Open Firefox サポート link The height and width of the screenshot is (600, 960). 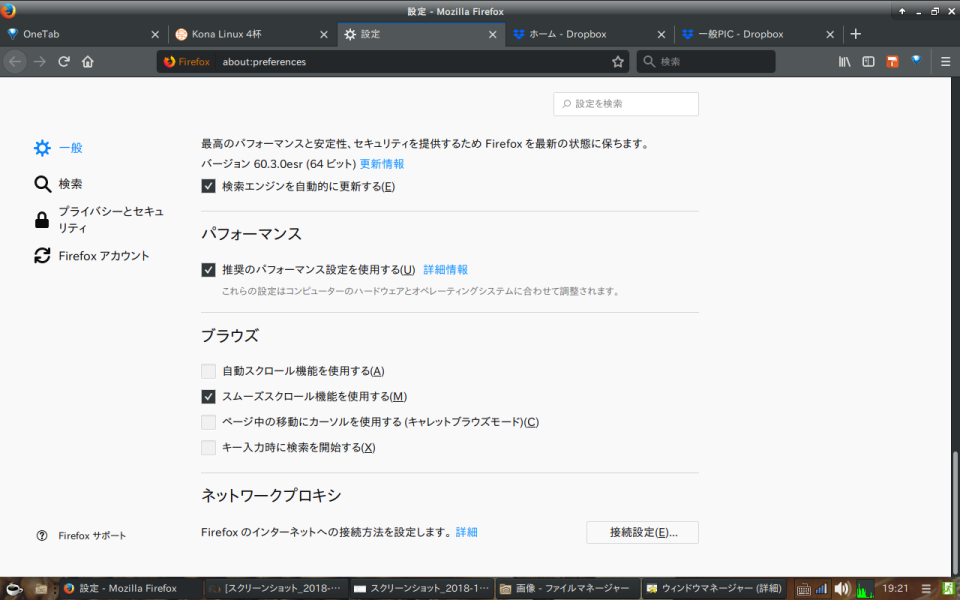coord(92,536)
